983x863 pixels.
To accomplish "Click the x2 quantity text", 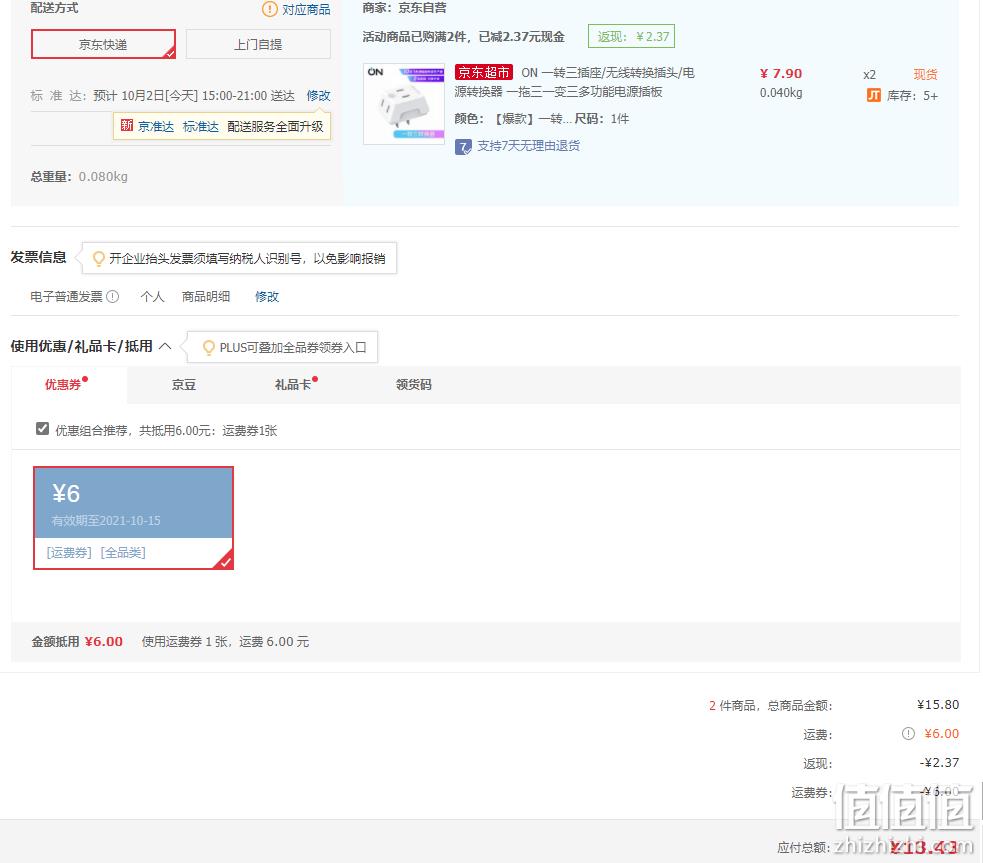I will [x=870, y=75].
